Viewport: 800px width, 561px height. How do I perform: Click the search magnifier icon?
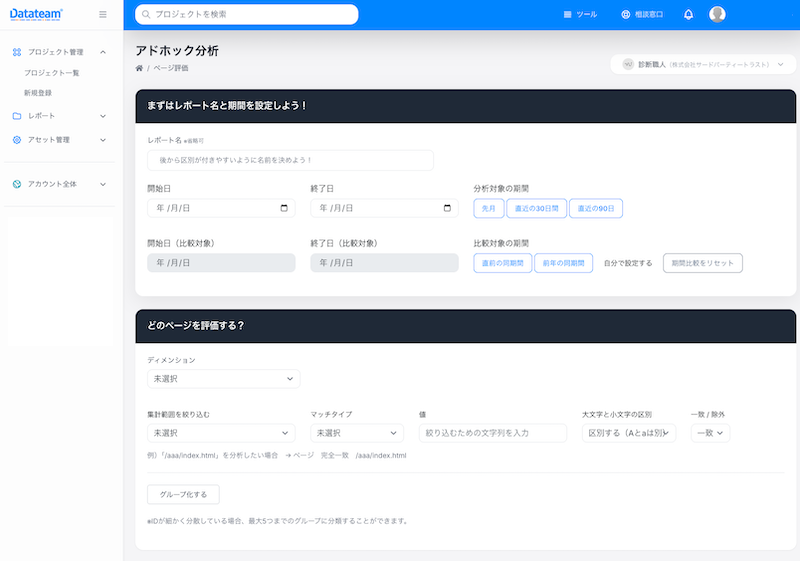coord(146,14)
